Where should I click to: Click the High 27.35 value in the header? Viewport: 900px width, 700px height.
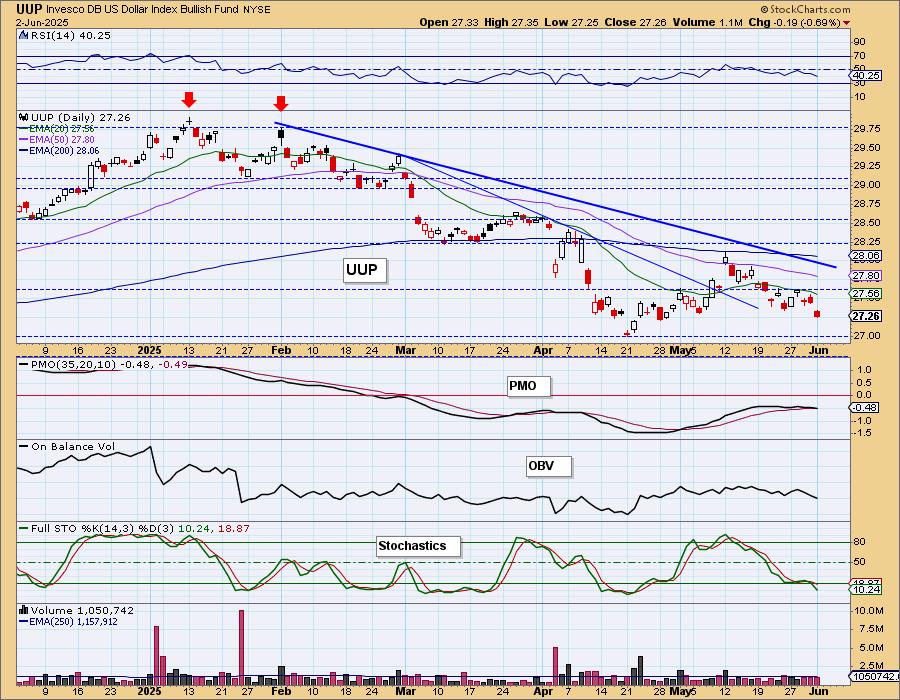pyautogui.click(x=511, y=22)
